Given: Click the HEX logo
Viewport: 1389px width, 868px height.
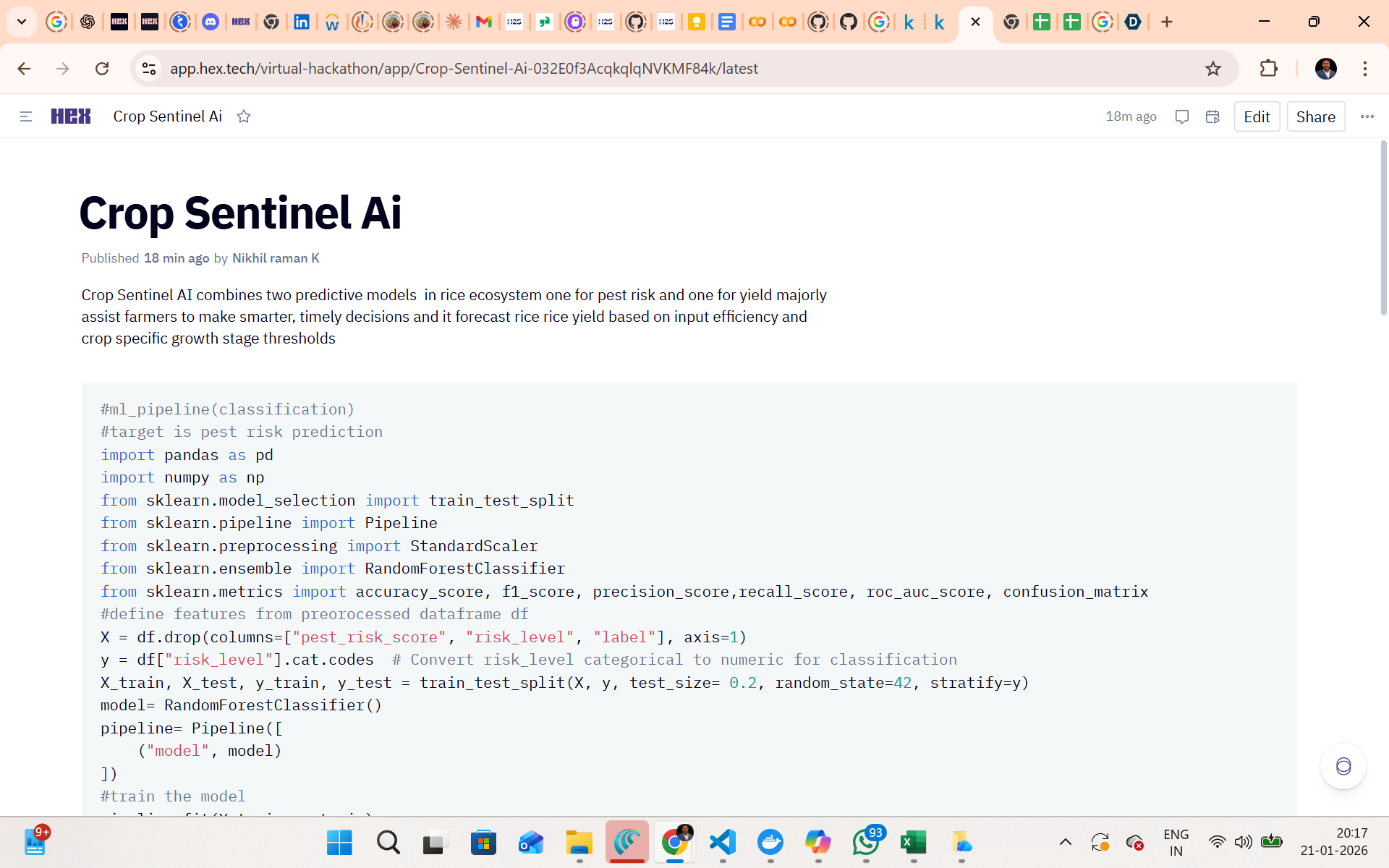Looking at the screenshot, I should click(71, 116).
